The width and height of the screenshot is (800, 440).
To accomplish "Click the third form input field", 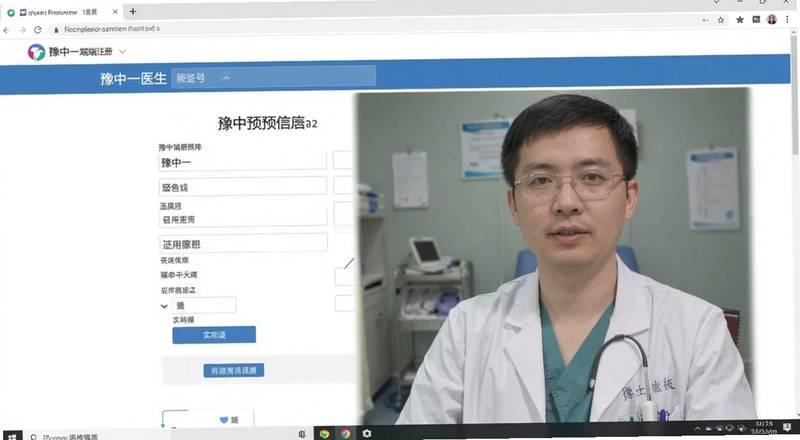I will coord(242,218).
